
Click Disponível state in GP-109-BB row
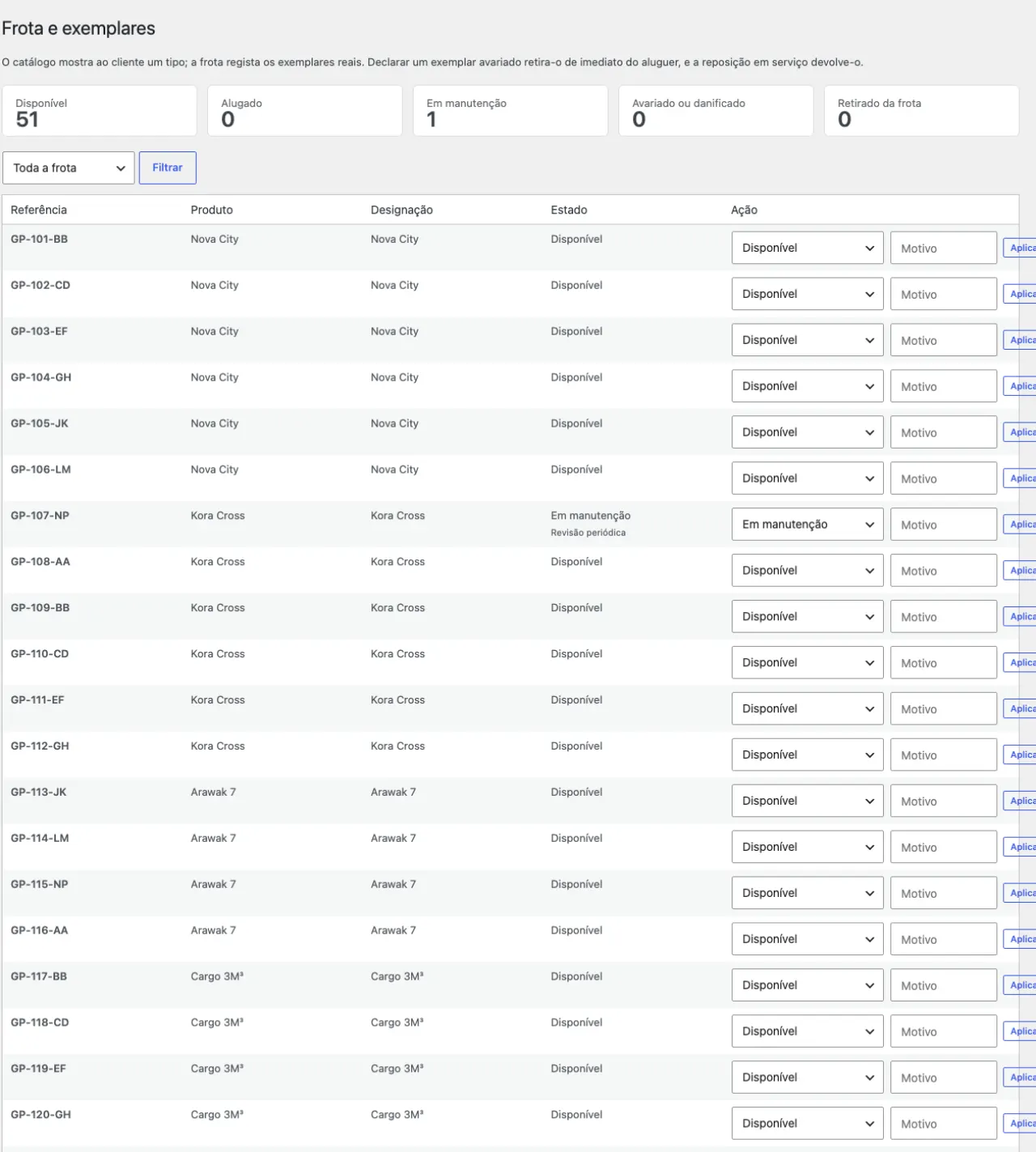(576, 608)
